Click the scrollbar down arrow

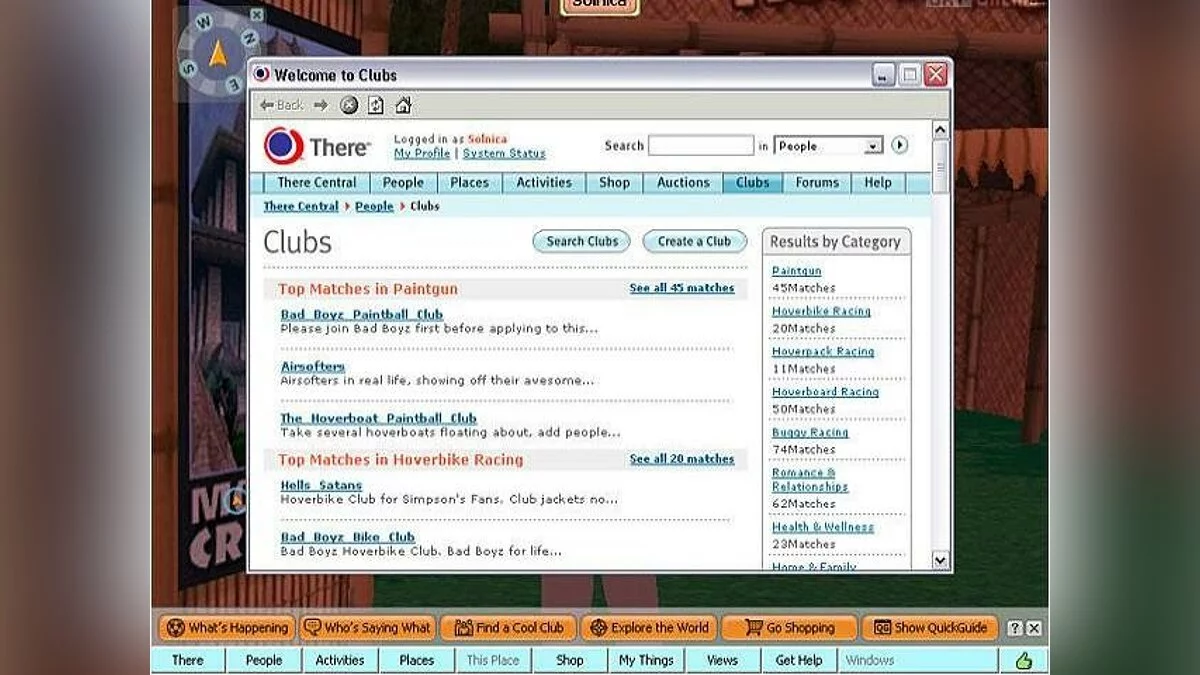coord(940,560)
